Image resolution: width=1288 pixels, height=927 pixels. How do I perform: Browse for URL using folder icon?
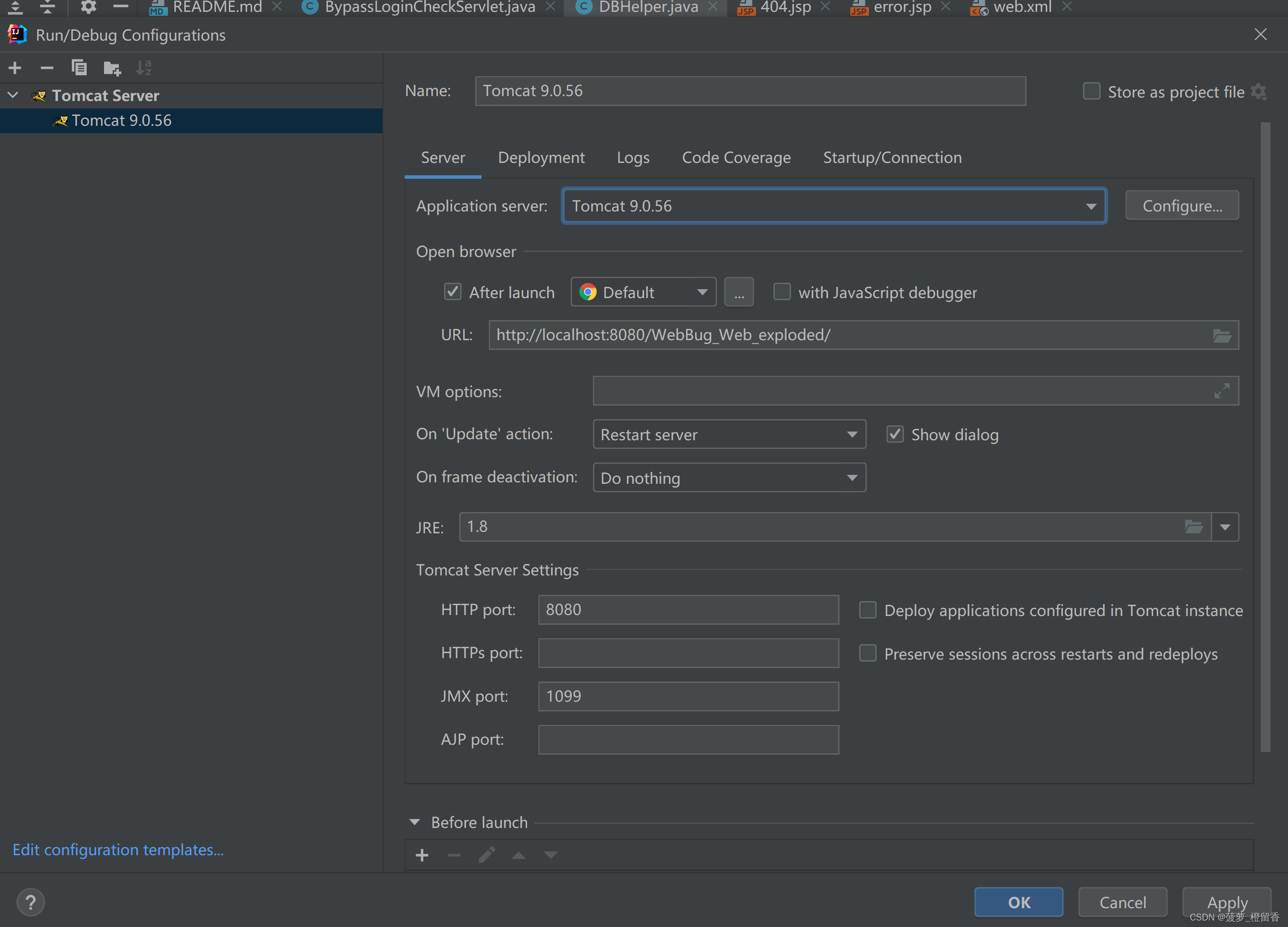(x=1222, y=335)
